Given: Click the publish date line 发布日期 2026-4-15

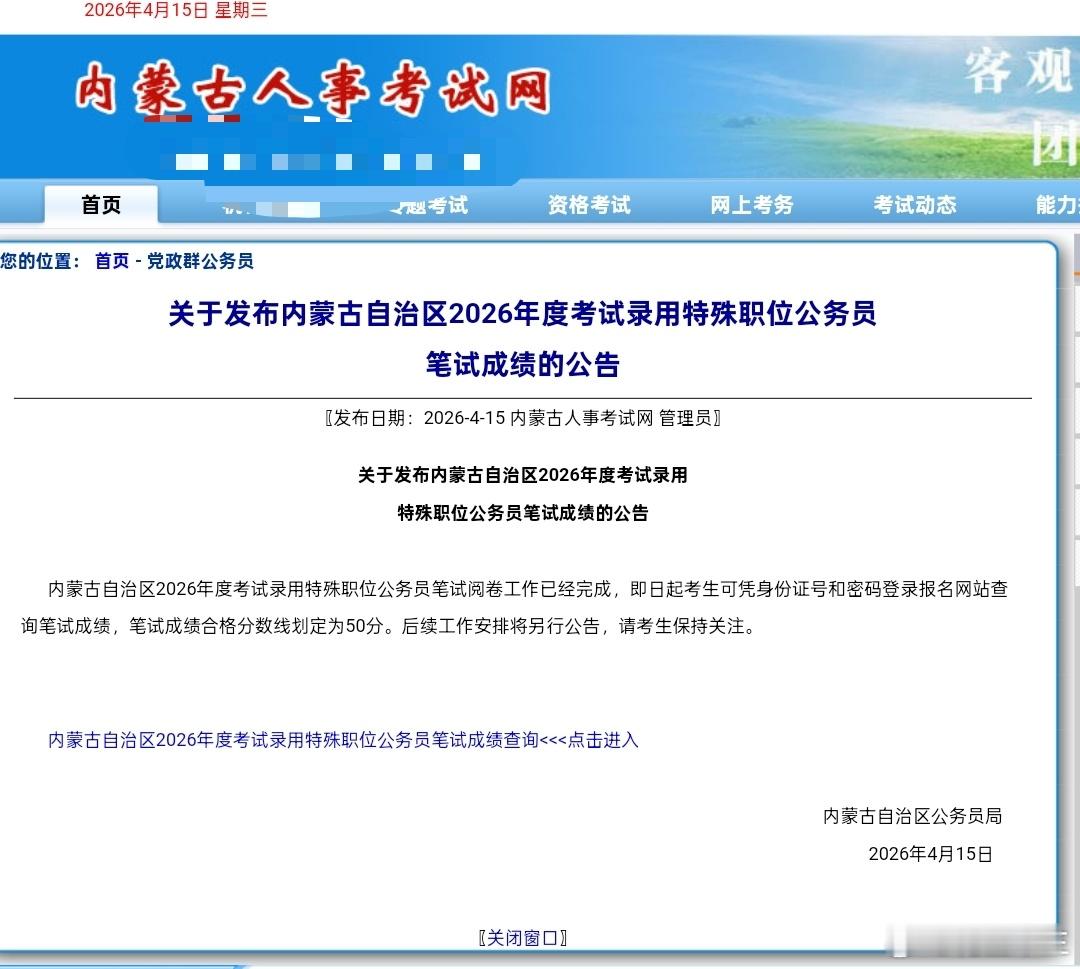Looking at the screenshot, I should click(x=522, y=418).
